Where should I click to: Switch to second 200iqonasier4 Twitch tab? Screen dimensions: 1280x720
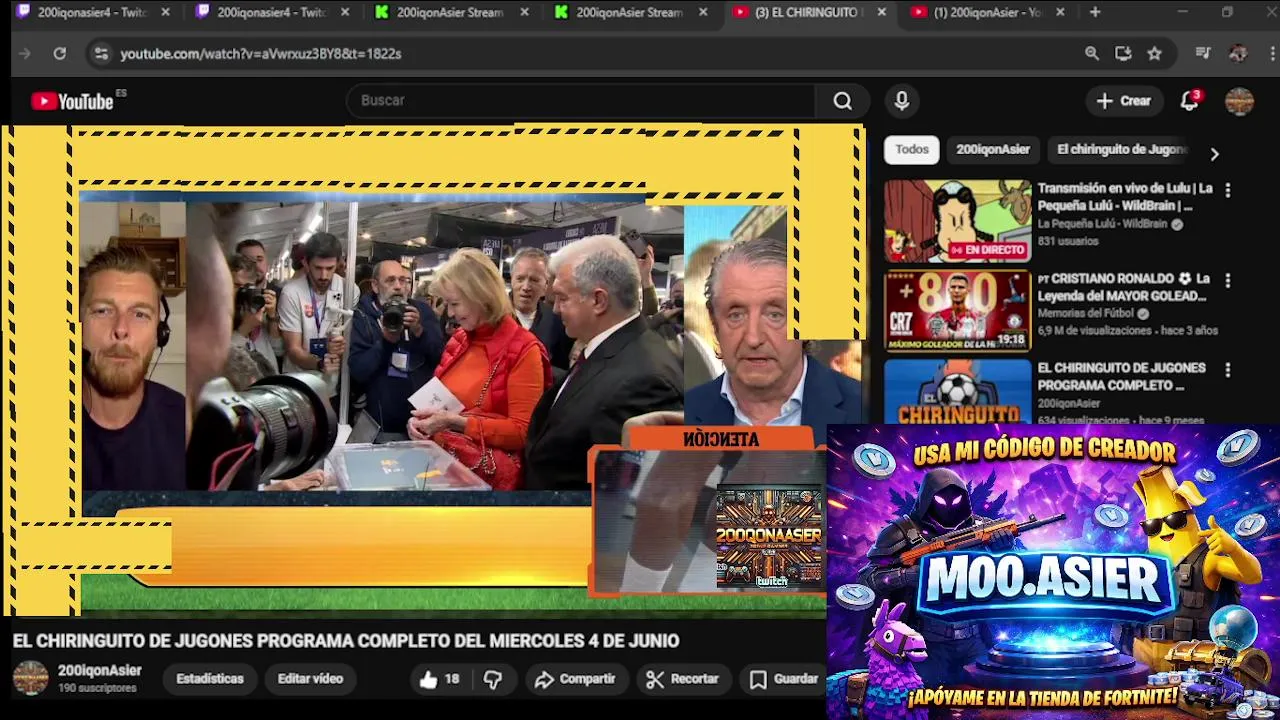tap(270, 12)
